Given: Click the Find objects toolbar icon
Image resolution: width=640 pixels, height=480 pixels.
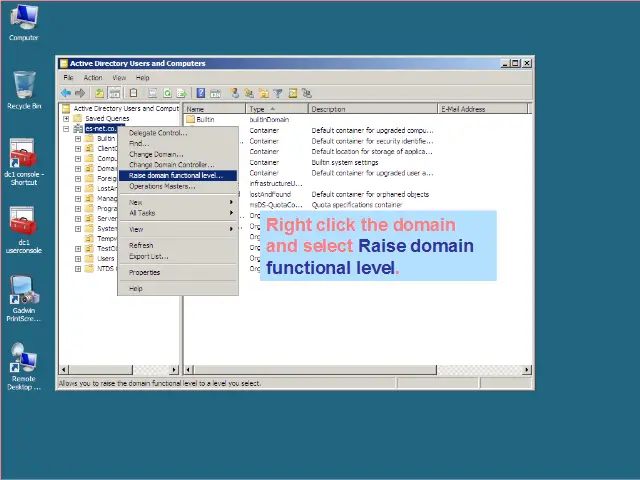Looking at the screenshot, I should click(293, 93).
